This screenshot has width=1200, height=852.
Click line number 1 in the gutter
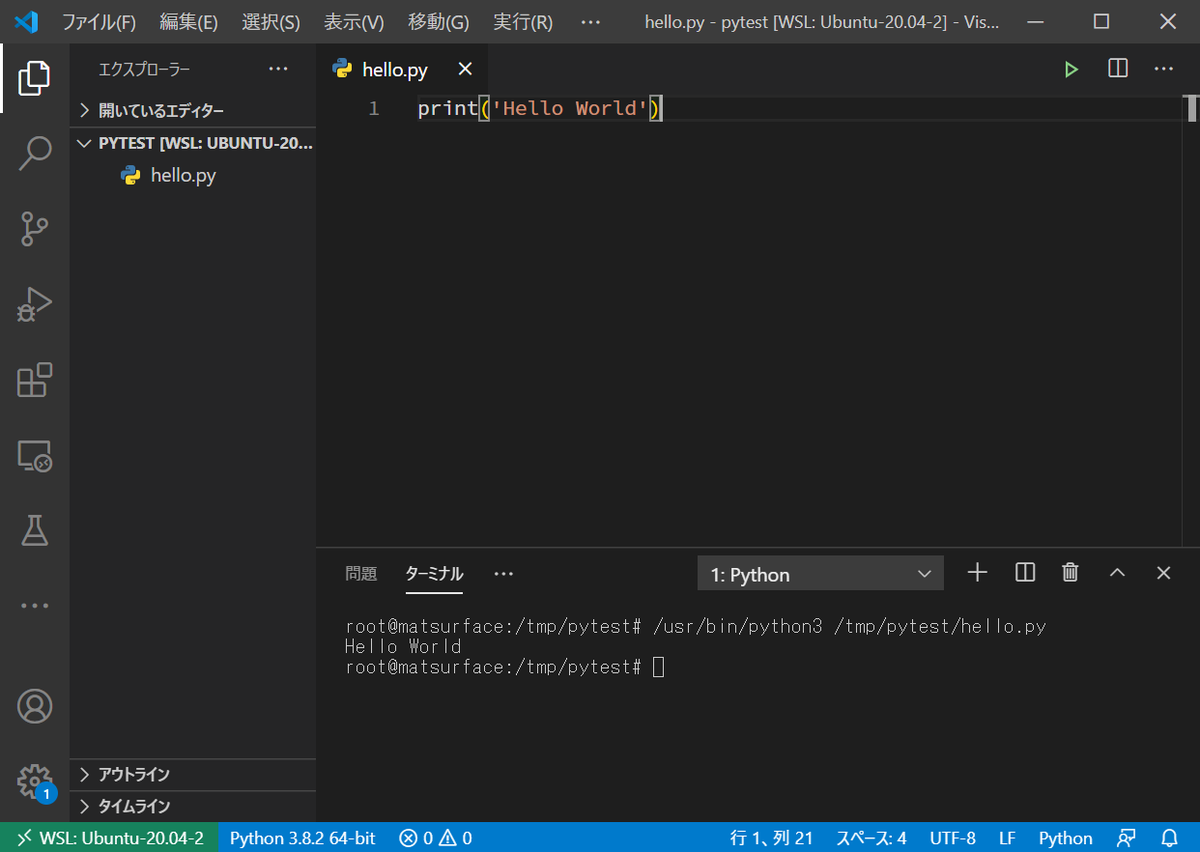point(374,108)
